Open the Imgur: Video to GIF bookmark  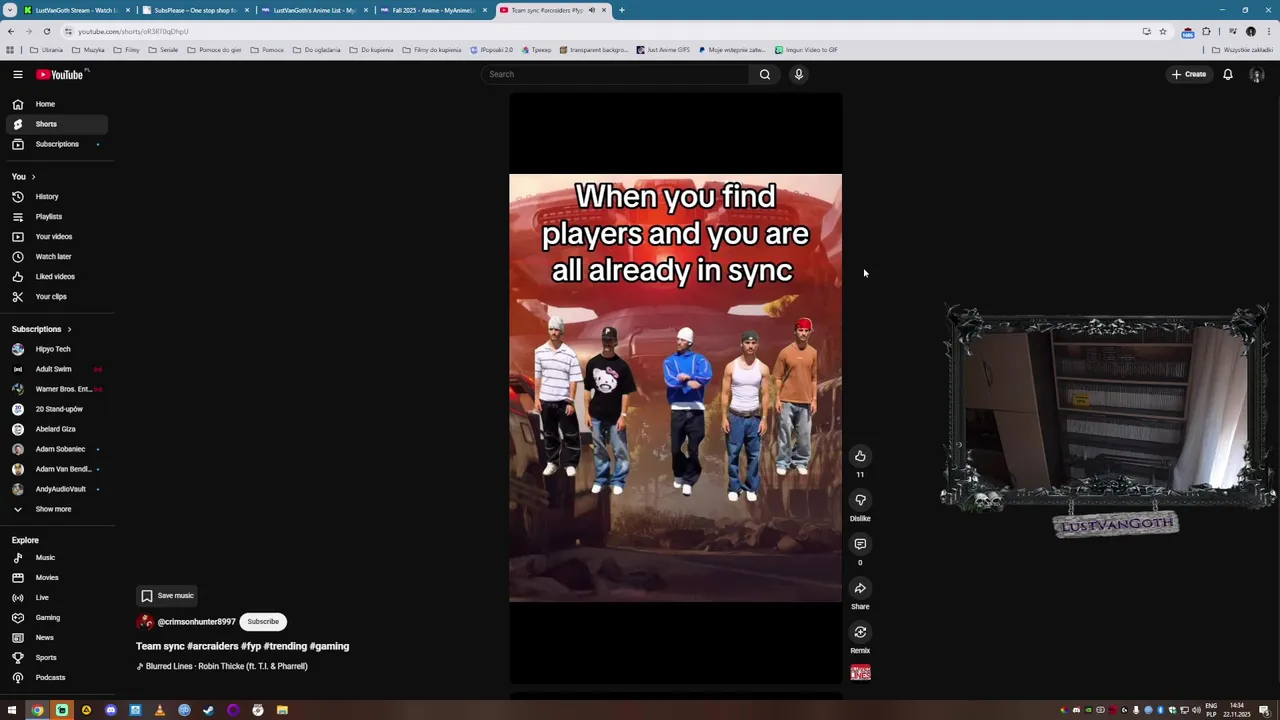click(x=805, y=50)
